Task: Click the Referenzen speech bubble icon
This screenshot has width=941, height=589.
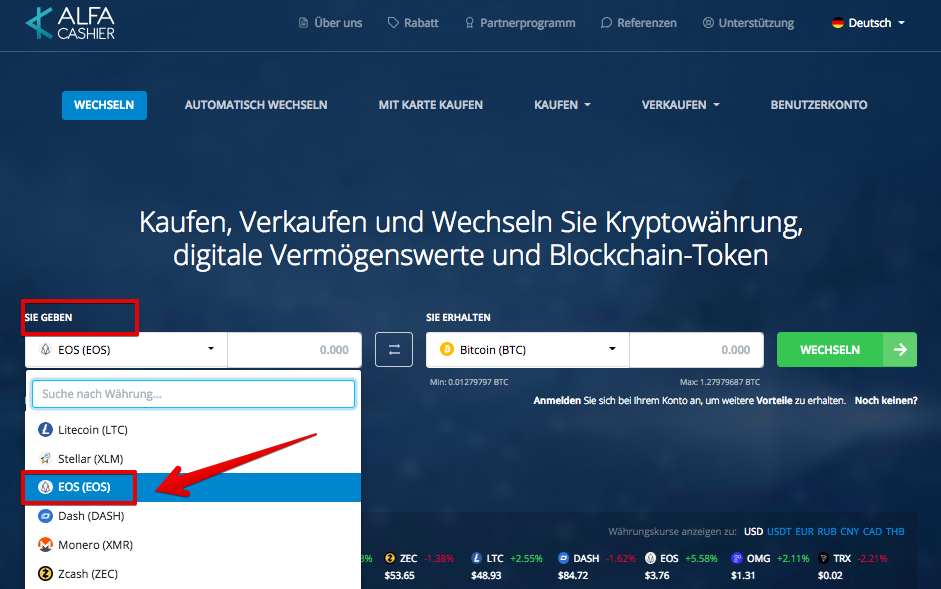Action: (606, 23)
